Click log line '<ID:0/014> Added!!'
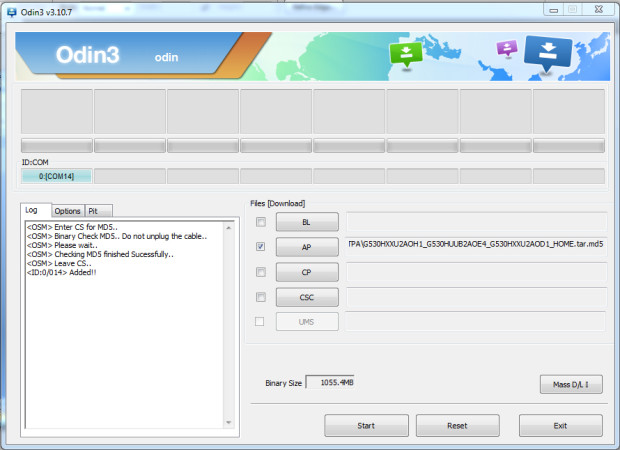Viewport: 620px width, 450px height. coord(61,272)
